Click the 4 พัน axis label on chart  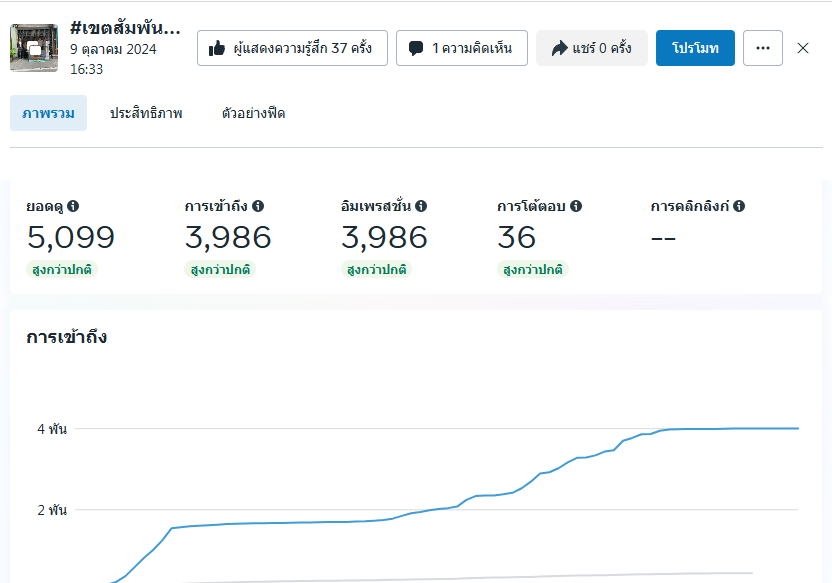pyautogui.click(x=52, y=429)
